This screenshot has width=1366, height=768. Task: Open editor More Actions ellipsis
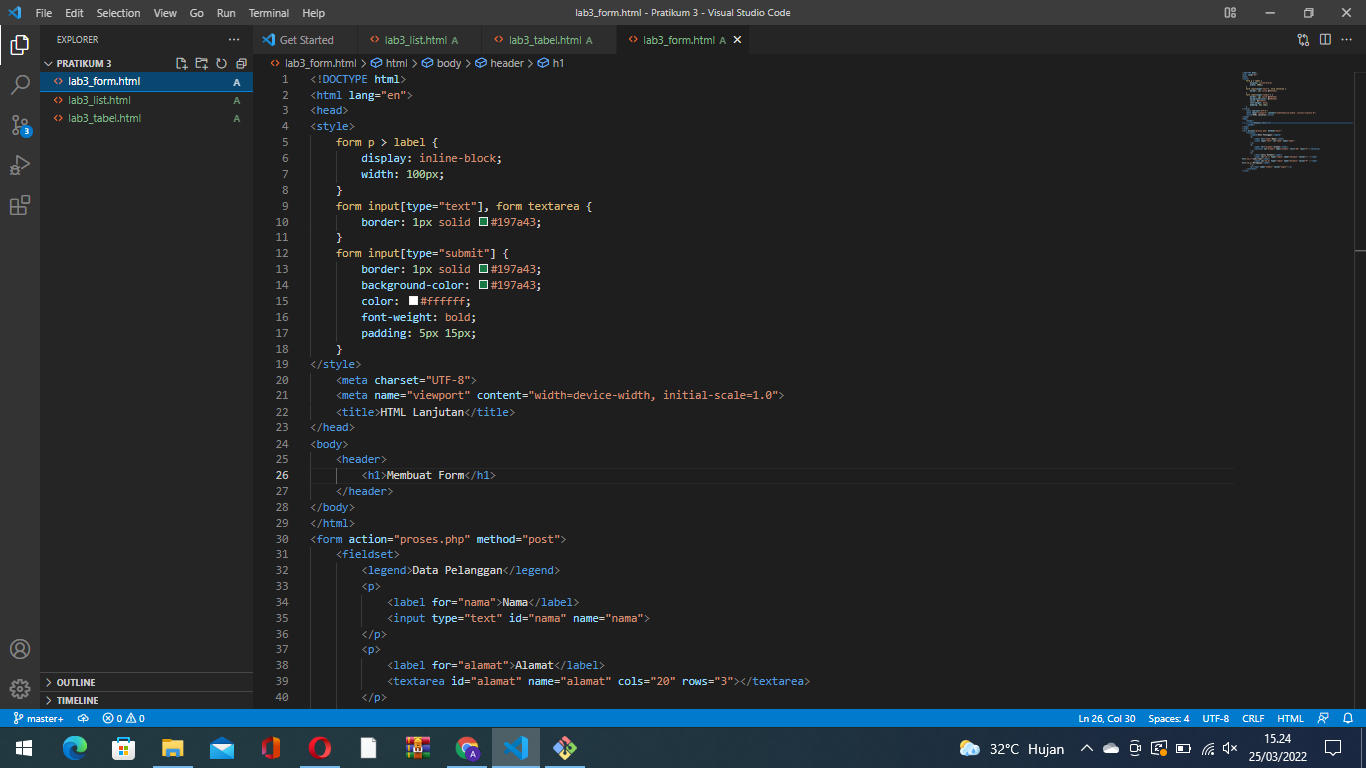[1347, 40]
